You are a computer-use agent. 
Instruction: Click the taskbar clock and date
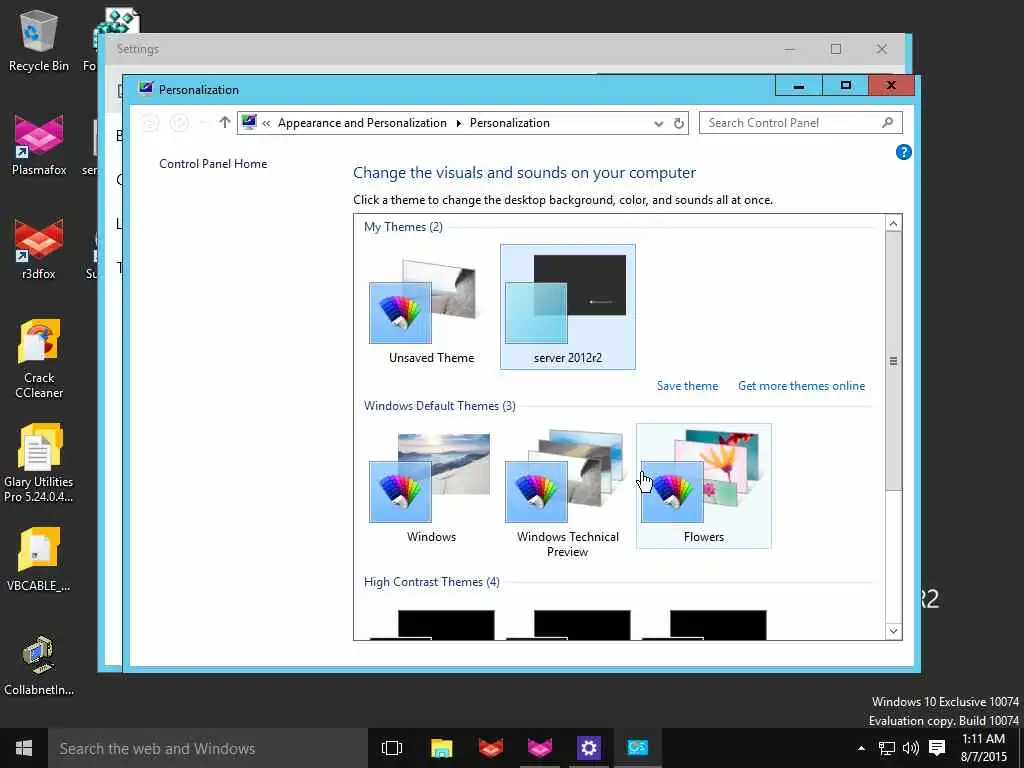click(983, 748)
